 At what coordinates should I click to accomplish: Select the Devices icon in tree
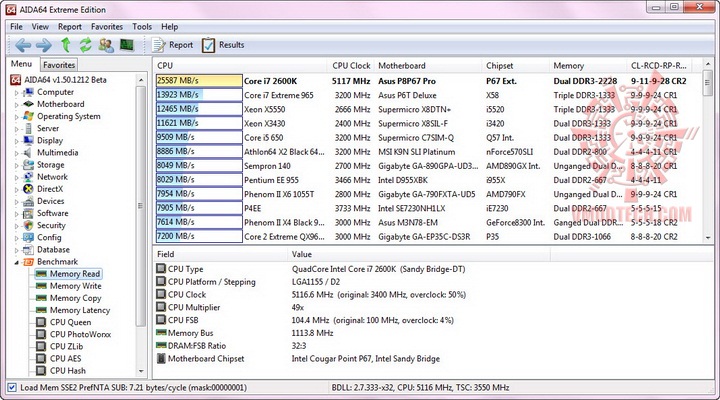[28, 201]
